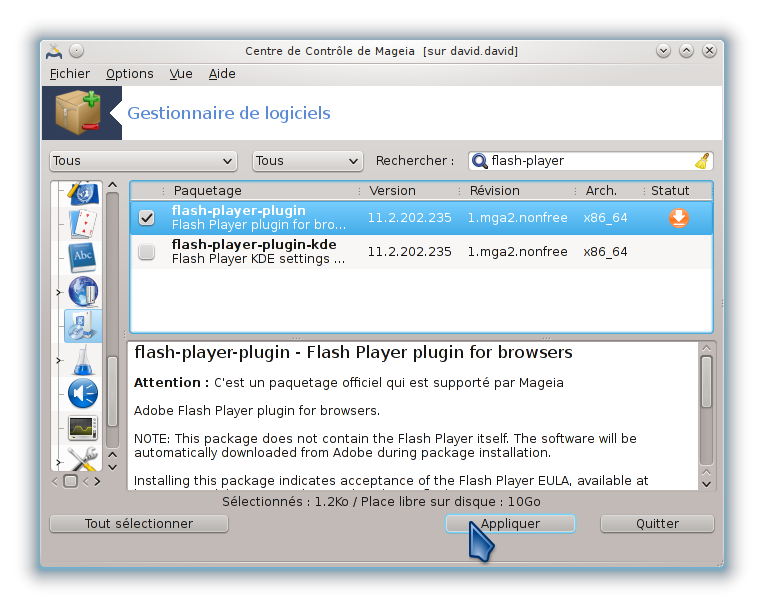Screen dimensions: 764x607
Task: Open the Options menu
Action: pos(130,74)
